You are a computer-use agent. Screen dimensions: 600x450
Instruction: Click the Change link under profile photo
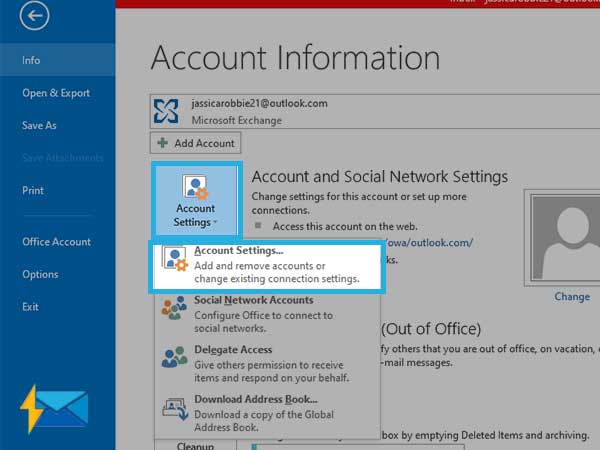(x=572, y=297)
